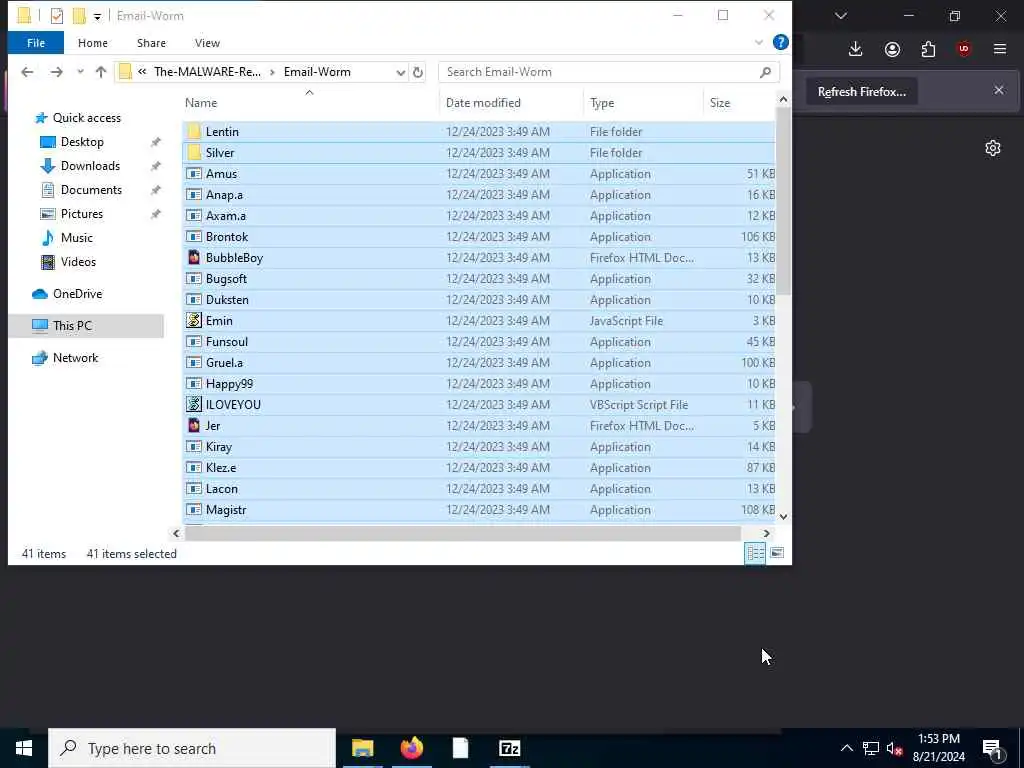Click the horizontal scrollbar right arrow
The height and width of the screenshot is (768, 1024).
click(767, 534)
